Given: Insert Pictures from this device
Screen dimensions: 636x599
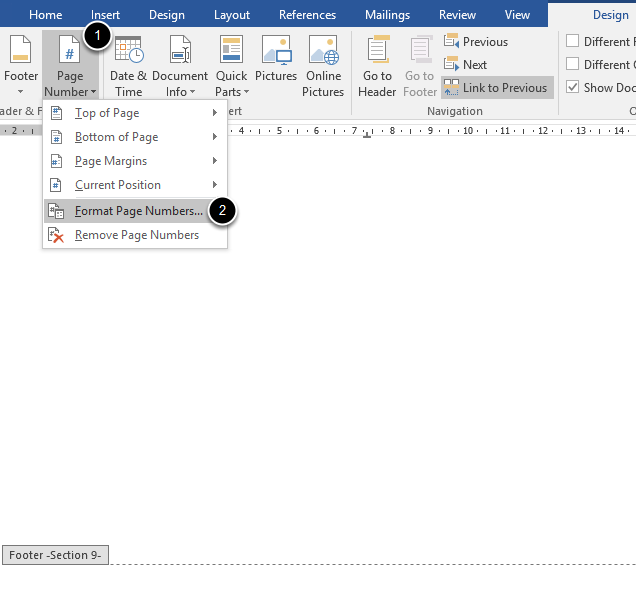Looking at the screenshot, I should point(276,49).
